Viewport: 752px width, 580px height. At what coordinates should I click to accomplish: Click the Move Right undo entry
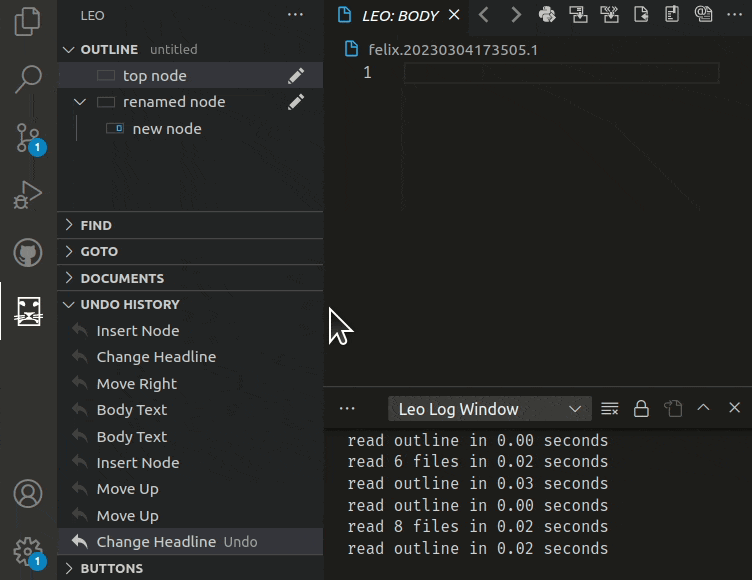pyautogui.click(x=190, y=384)
